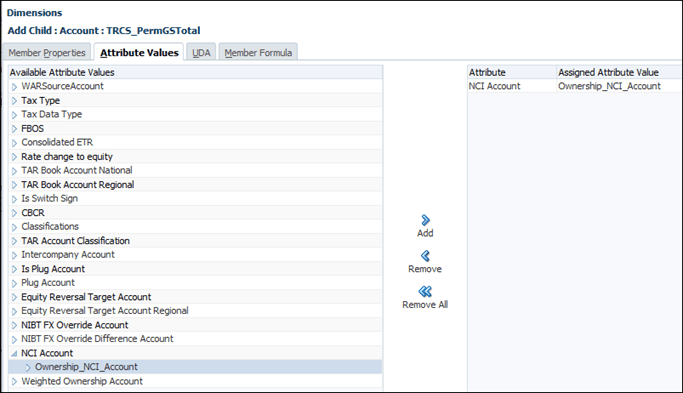Expand the Classifications node

14,227
